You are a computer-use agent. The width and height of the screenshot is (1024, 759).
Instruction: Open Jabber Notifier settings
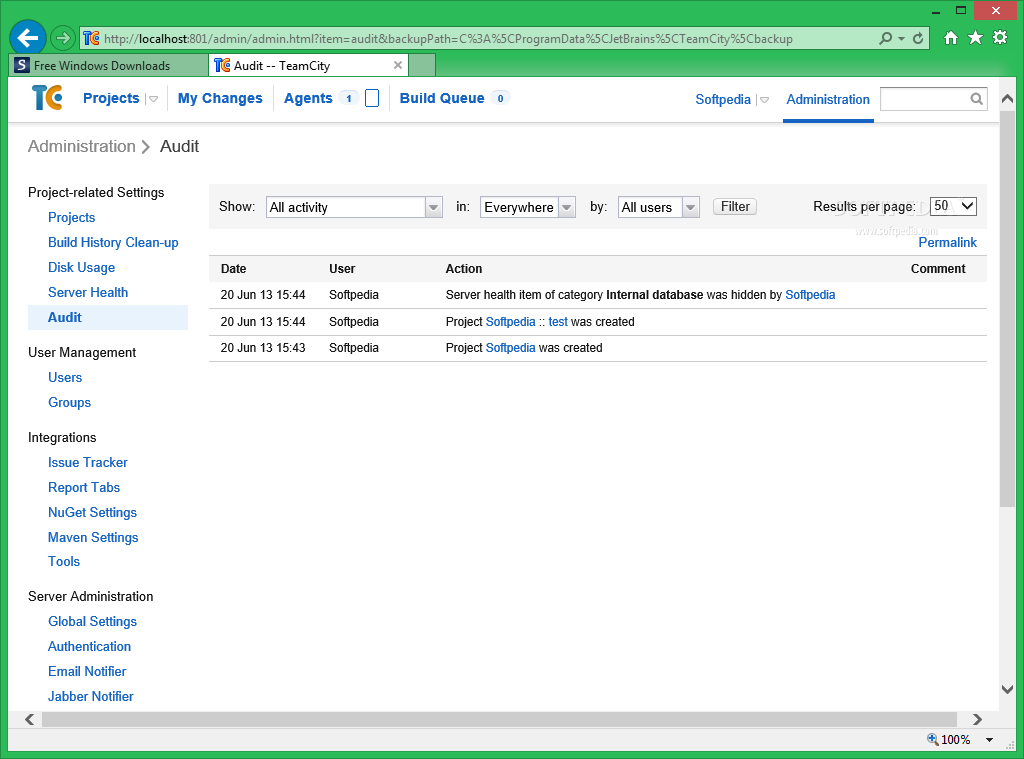tap(91, 696)
